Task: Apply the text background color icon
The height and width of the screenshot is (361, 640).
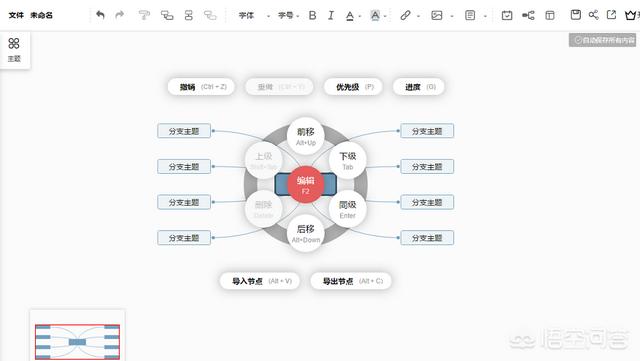Action: click(375, 16)
